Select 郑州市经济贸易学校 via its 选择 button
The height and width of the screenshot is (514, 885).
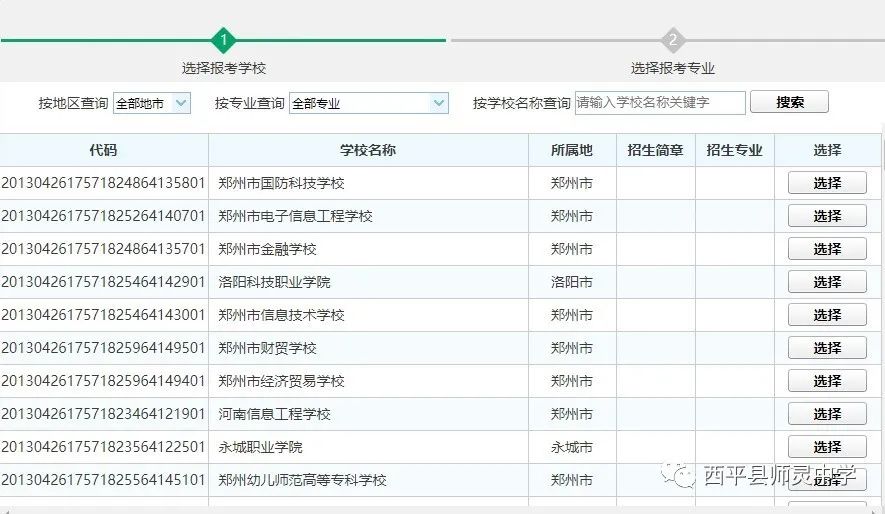pos(827,381)
